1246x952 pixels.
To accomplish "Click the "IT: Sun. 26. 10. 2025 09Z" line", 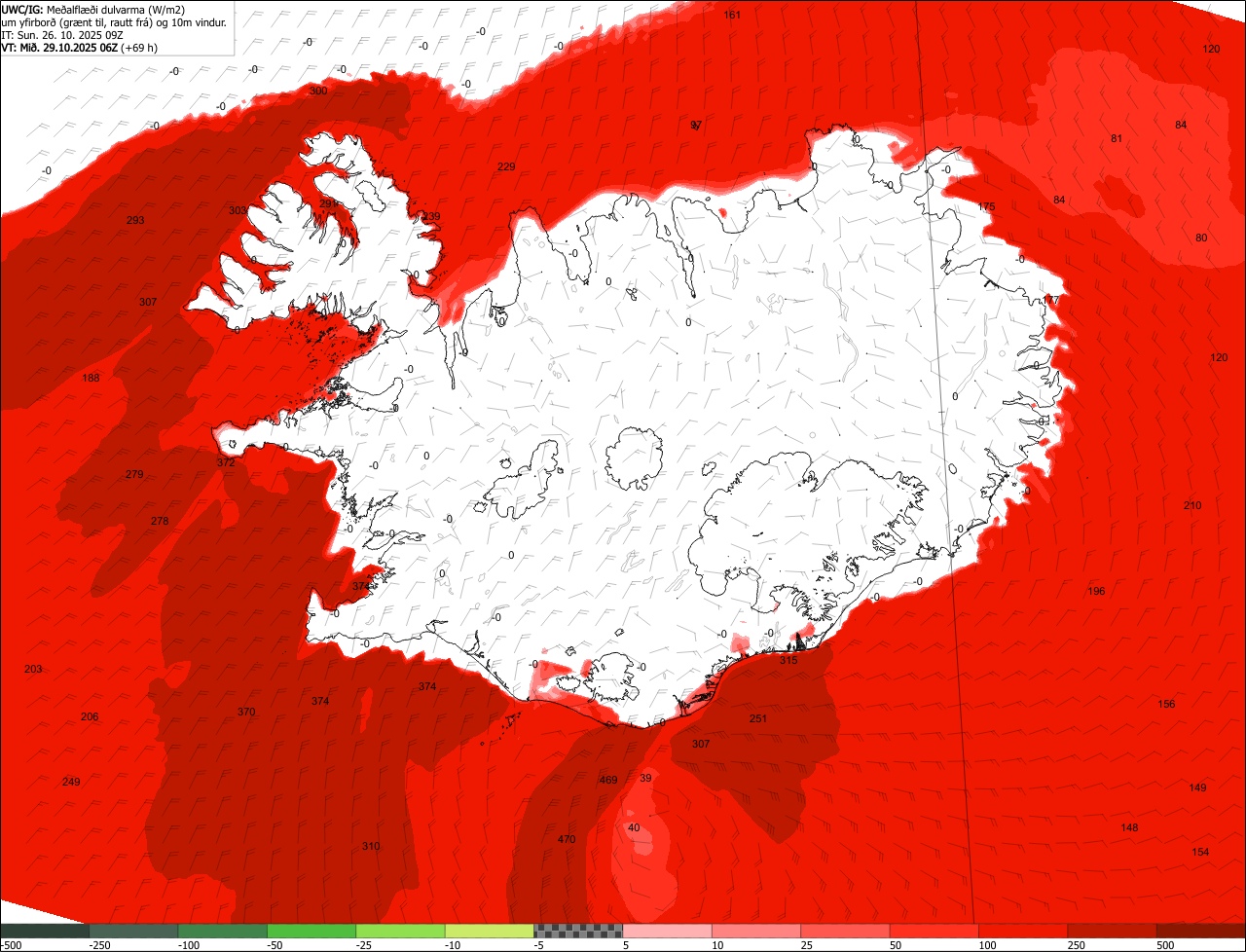I will (64, 34).
